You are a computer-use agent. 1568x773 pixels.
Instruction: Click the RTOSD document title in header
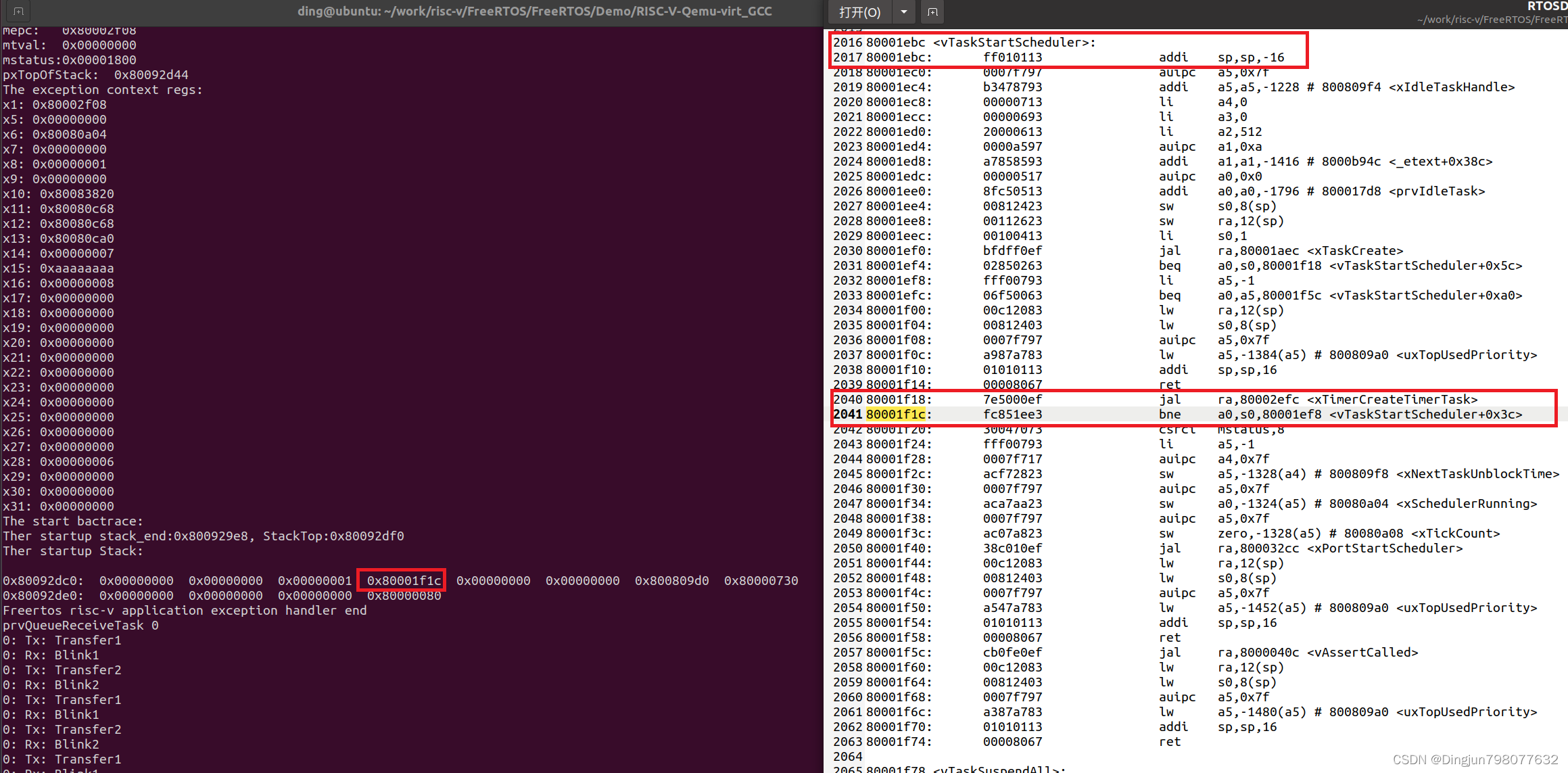pyautogui.click(x=1546, y=6)
